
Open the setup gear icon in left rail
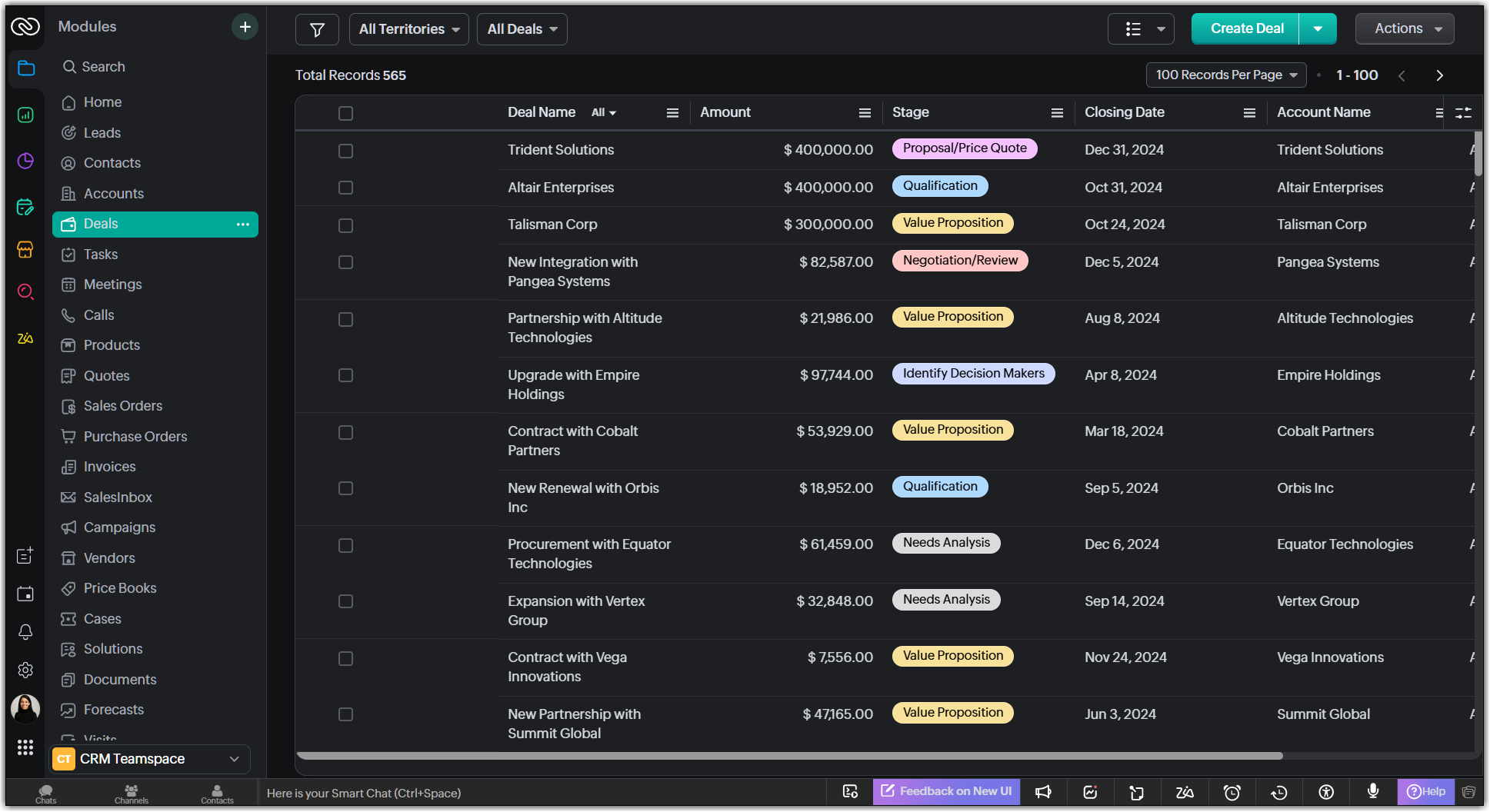click(25, 671)
